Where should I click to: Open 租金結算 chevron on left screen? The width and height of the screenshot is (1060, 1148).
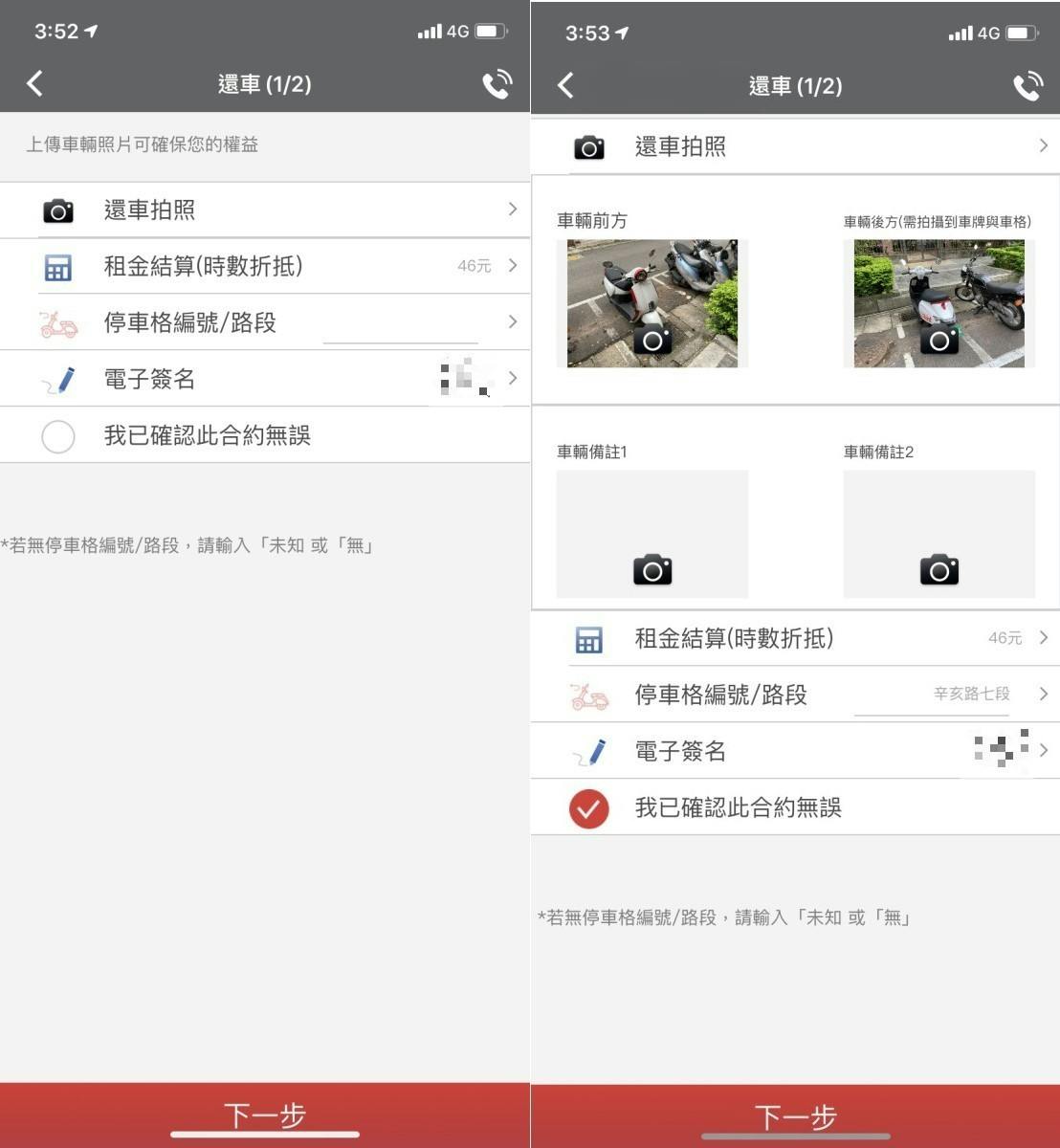pyautogui.click(x=513, y=265)
